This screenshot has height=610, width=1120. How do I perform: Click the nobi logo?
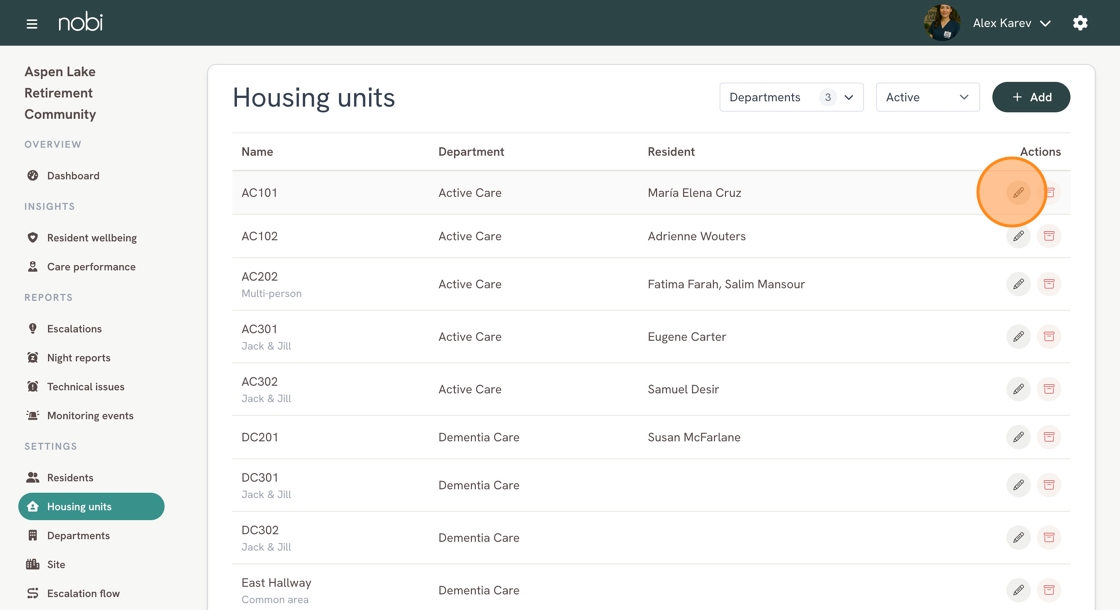point(81,22)
